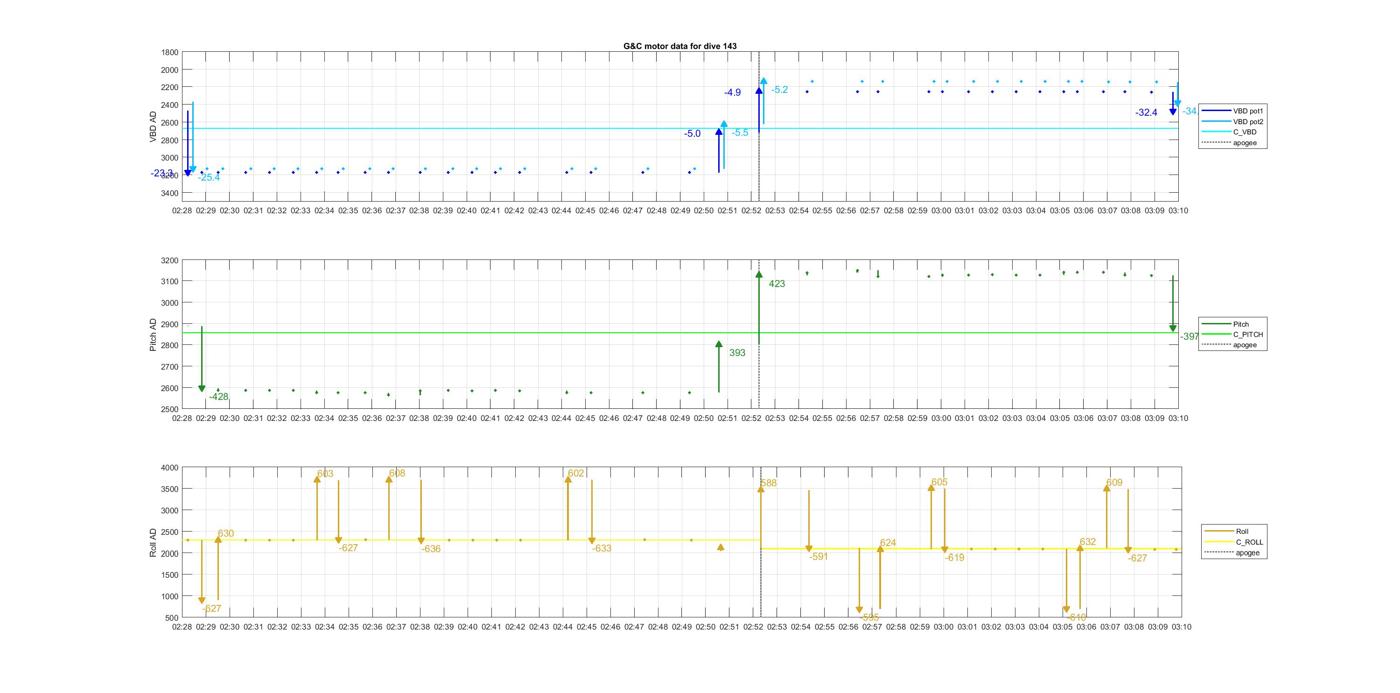Viewport: 1400px width, 693px height.
Task: Click the '-5.2' VBD data label
Action: pos(780,90)
